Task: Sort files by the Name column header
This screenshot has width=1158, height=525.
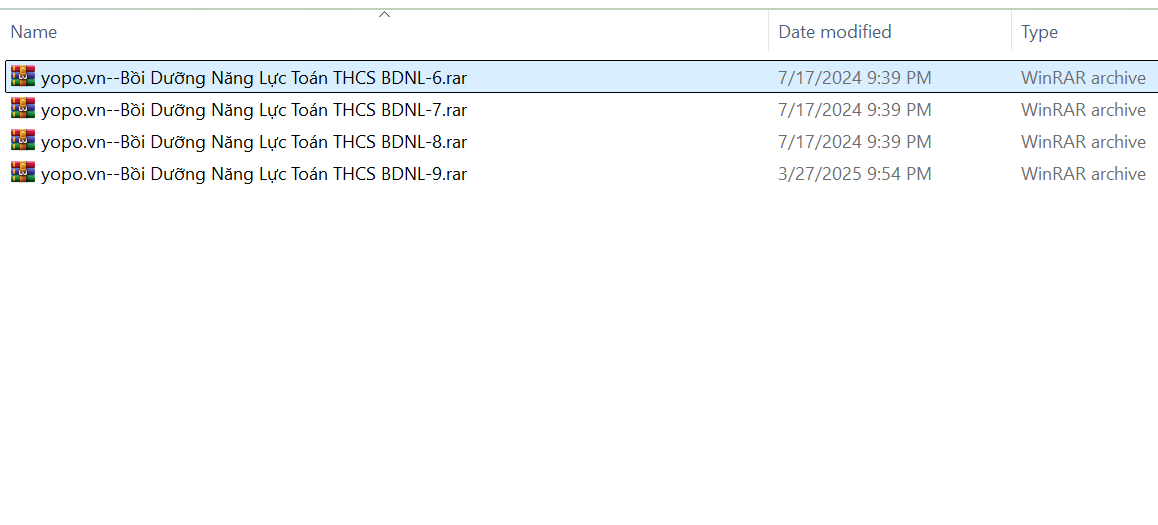Action: 34,32
